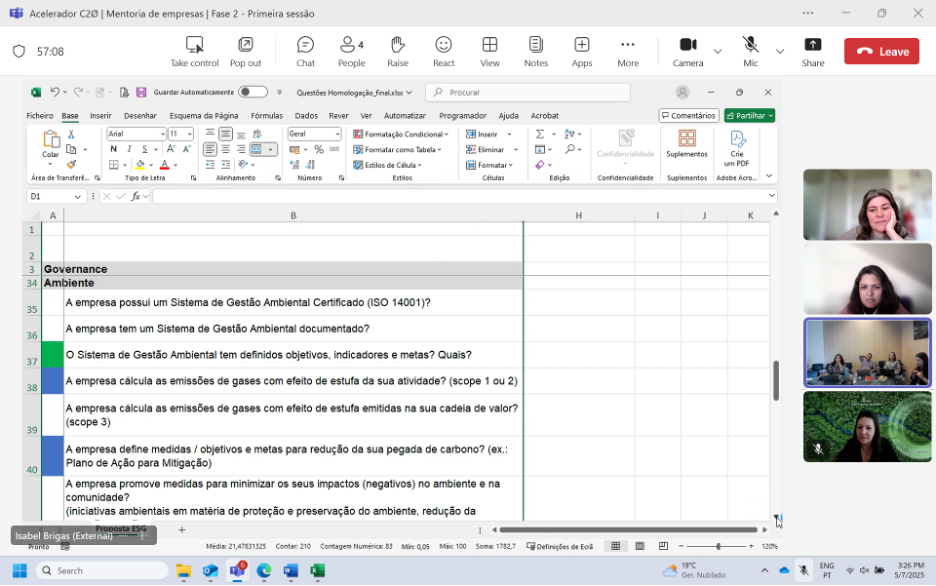
Task: Adjust the Excel zoom slider
Action: tap(718, 546)
